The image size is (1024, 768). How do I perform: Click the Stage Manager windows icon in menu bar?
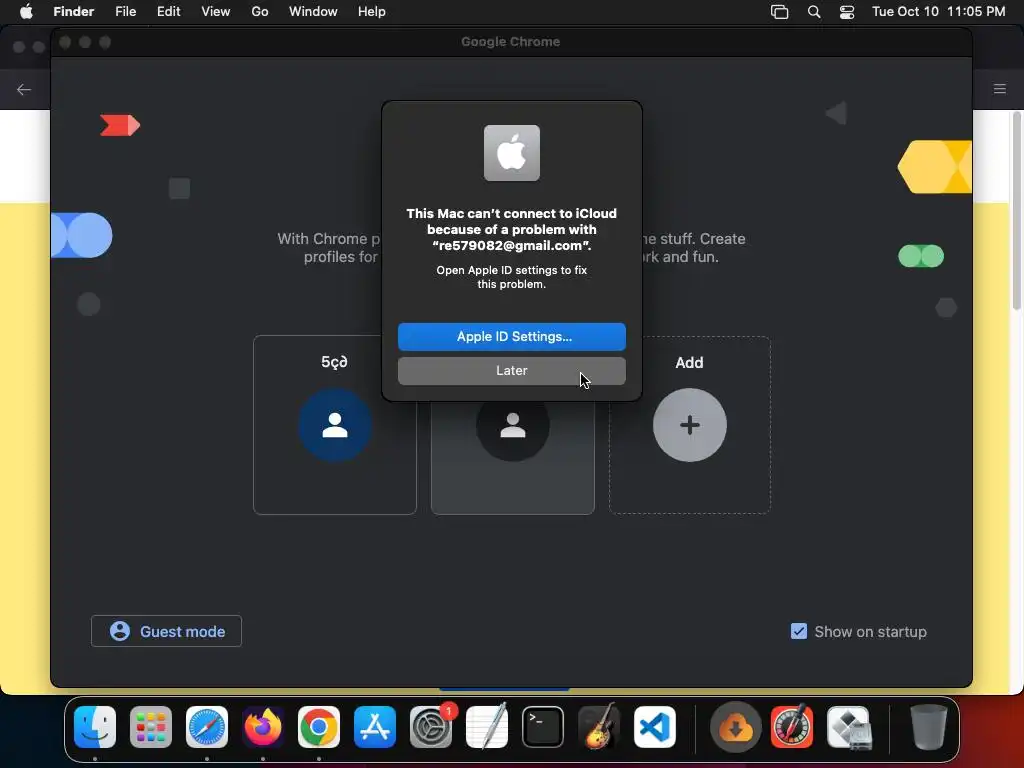(x=780, y=12)
